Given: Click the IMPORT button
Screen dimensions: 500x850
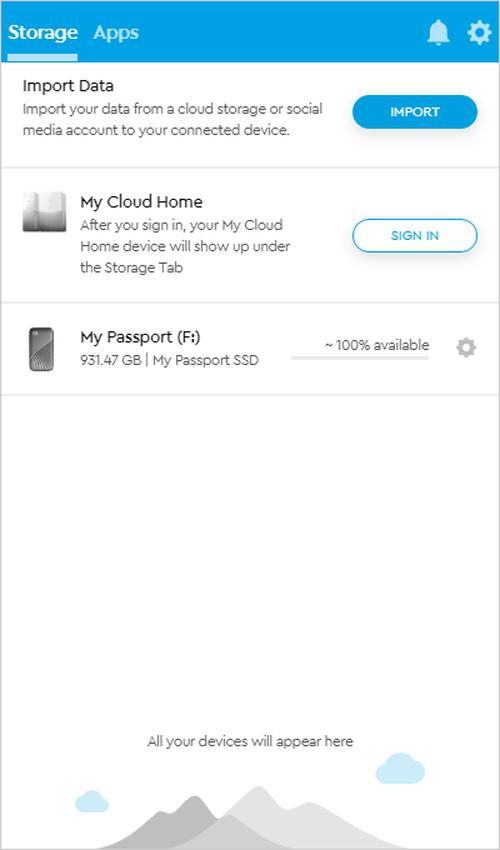Looking at the screenshot, I should 415,112.
